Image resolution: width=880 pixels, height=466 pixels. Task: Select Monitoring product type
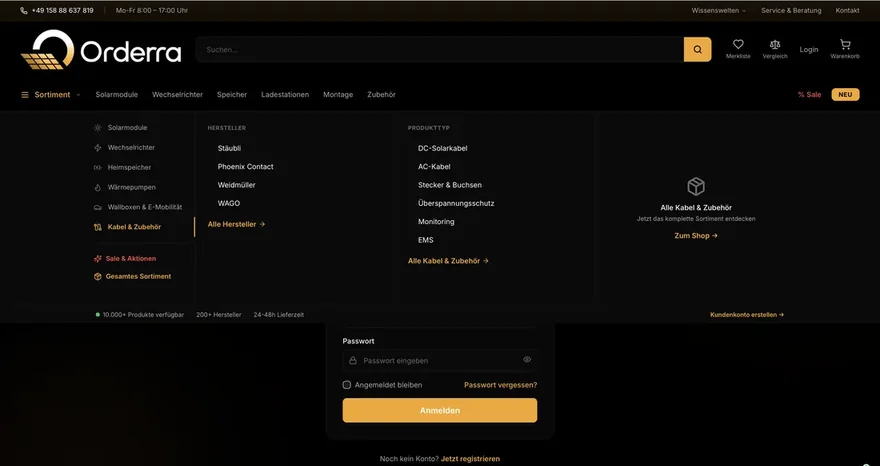click(x=436, y=222)
